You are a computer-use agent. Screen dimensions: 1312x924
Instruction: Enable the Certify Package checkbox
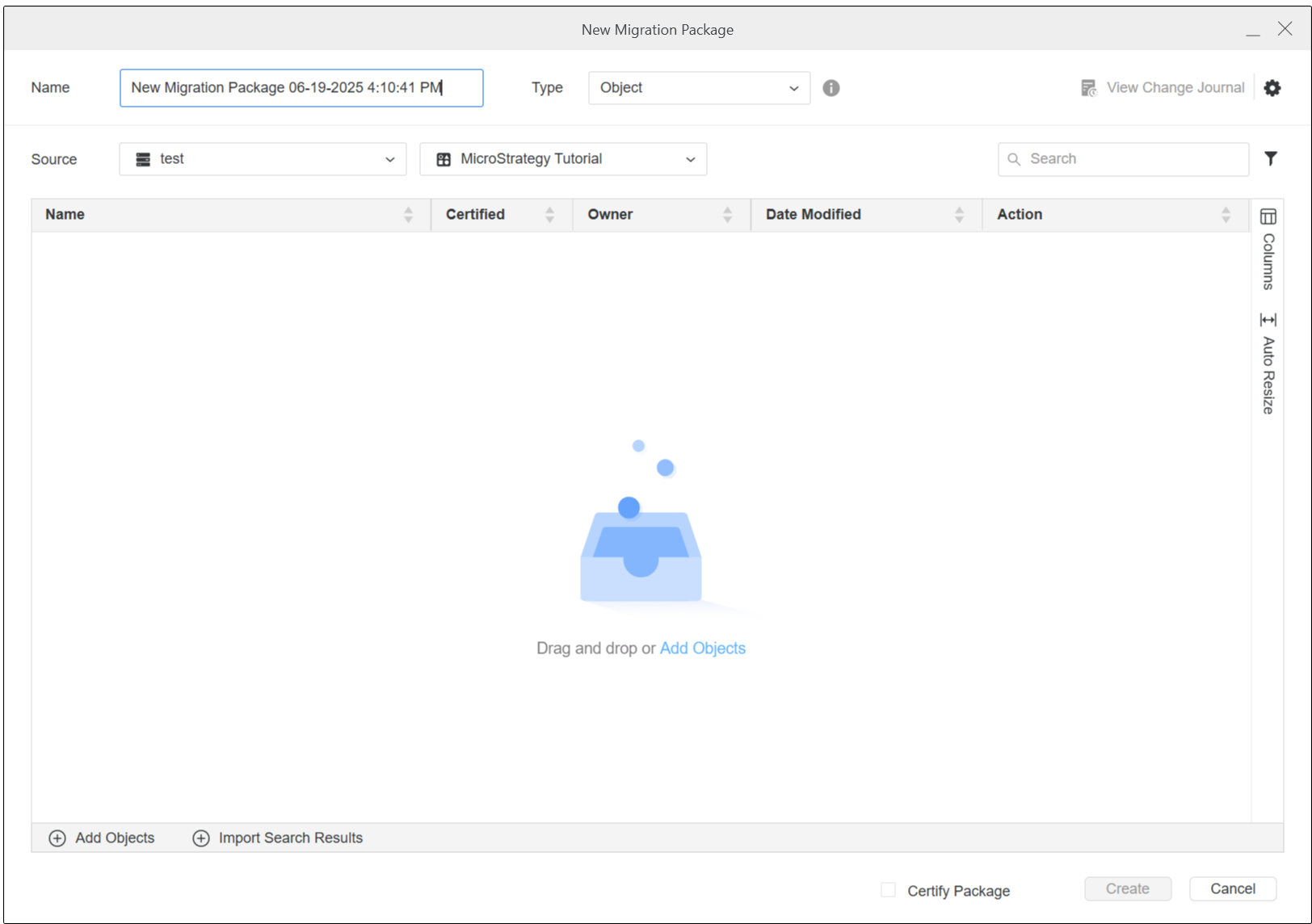[888, 890]
